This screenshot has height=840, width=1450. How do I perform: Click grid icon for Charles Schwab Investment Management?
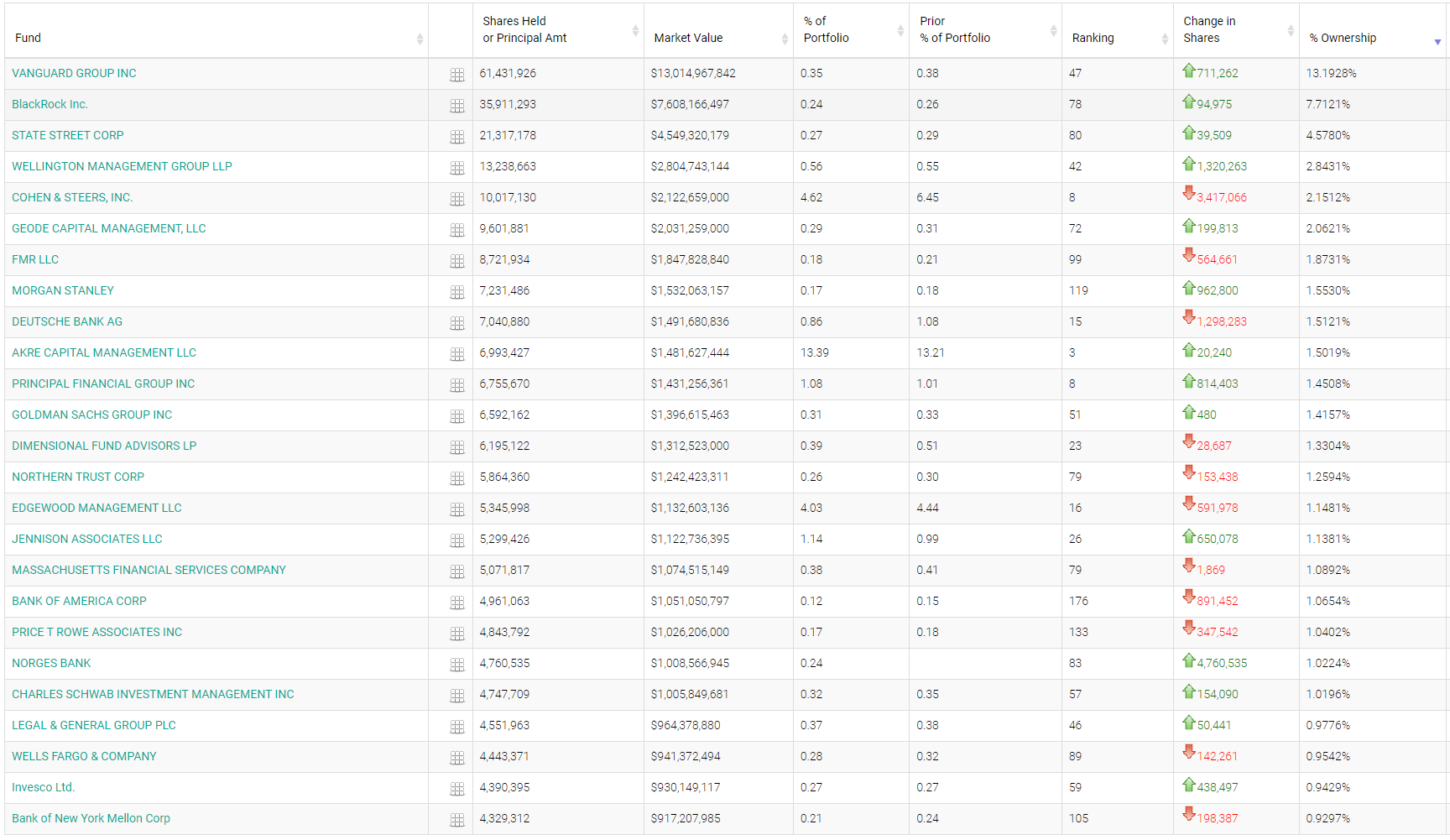coord(457,696)
